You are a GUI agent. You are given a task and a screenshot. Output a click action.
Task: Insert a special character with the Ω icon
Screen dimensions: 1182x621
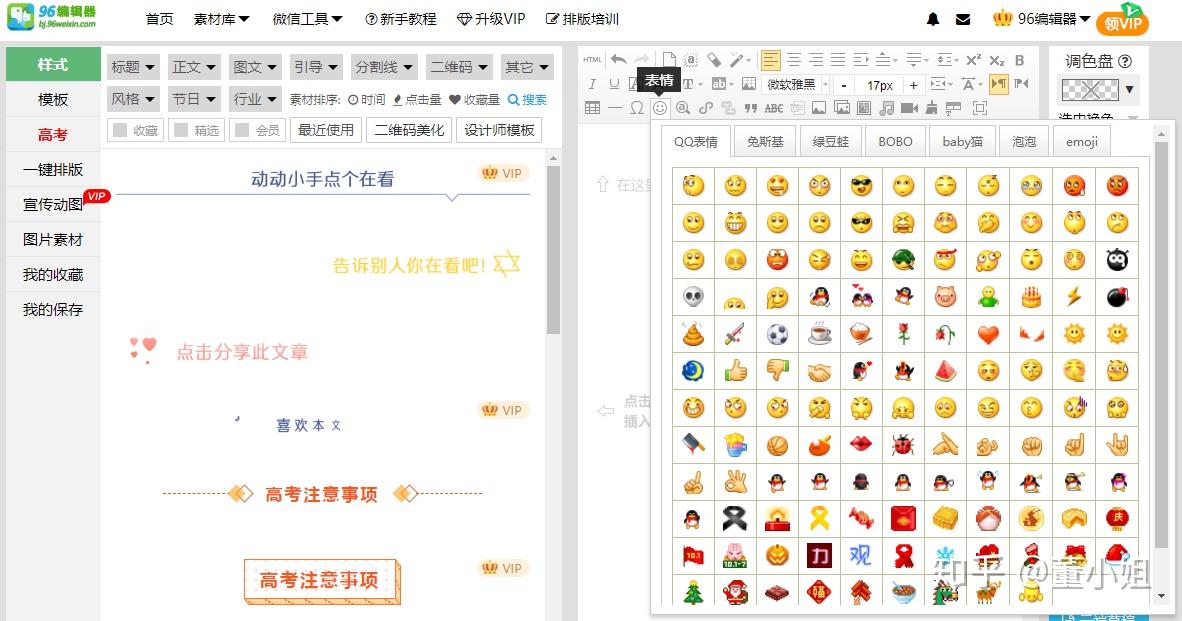[x=637, y=106]
